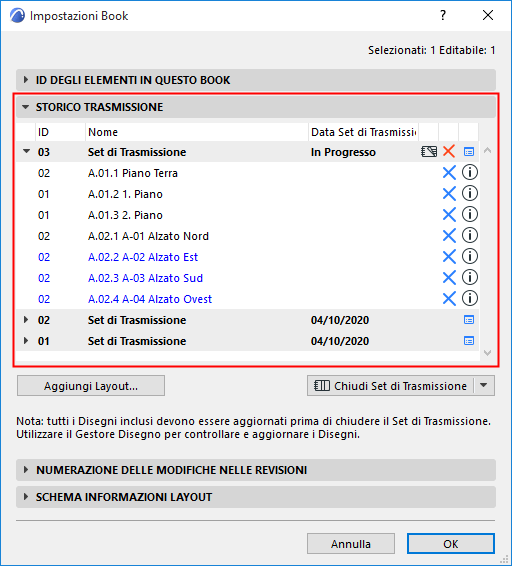Remove A.01.3 2. Piano with blue X
Image resolution: width=512 pixels, height=566 pixels.
point(449,214)
